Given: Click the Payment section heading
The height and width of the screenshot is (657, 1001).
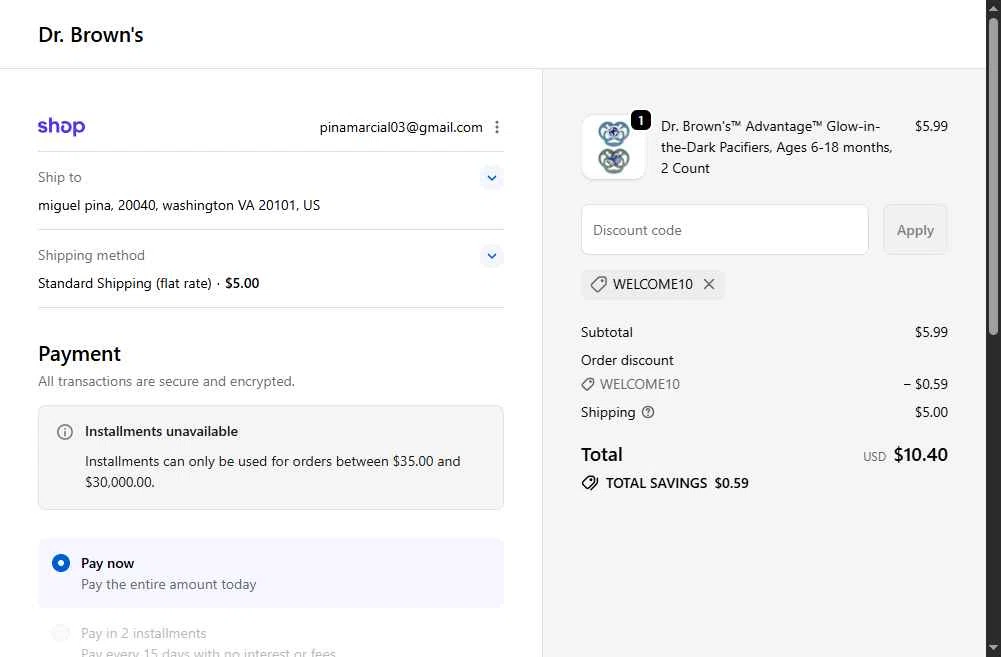Looking at the screenshot, I should [x=79, y=354].
